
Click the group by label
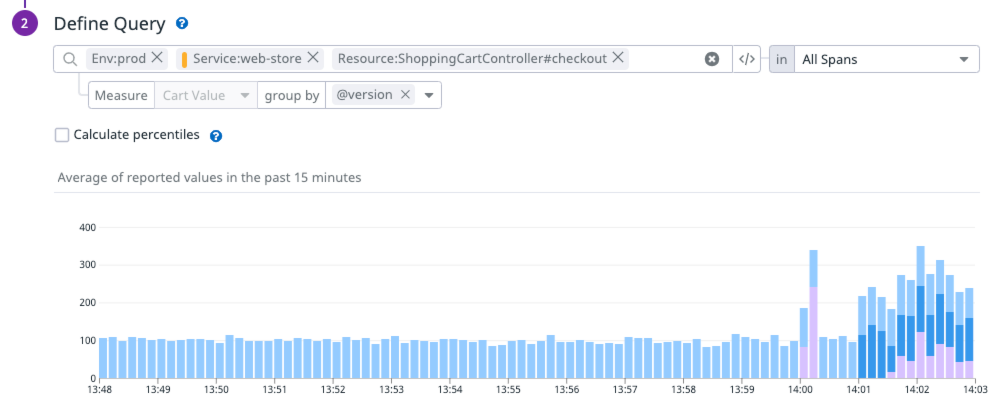[x=292, y=95]
